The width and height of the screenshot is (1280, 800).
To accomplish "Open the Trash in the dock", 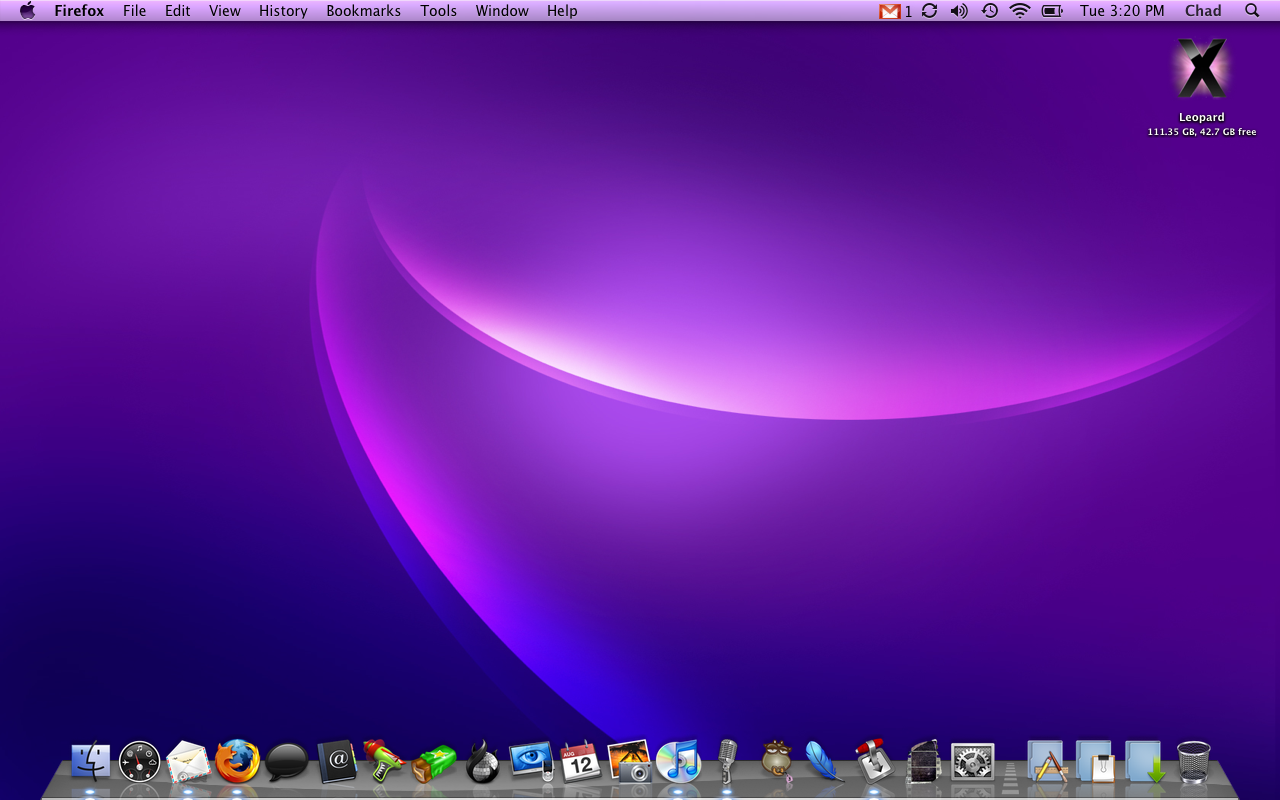I will [x=1193, y=762].
